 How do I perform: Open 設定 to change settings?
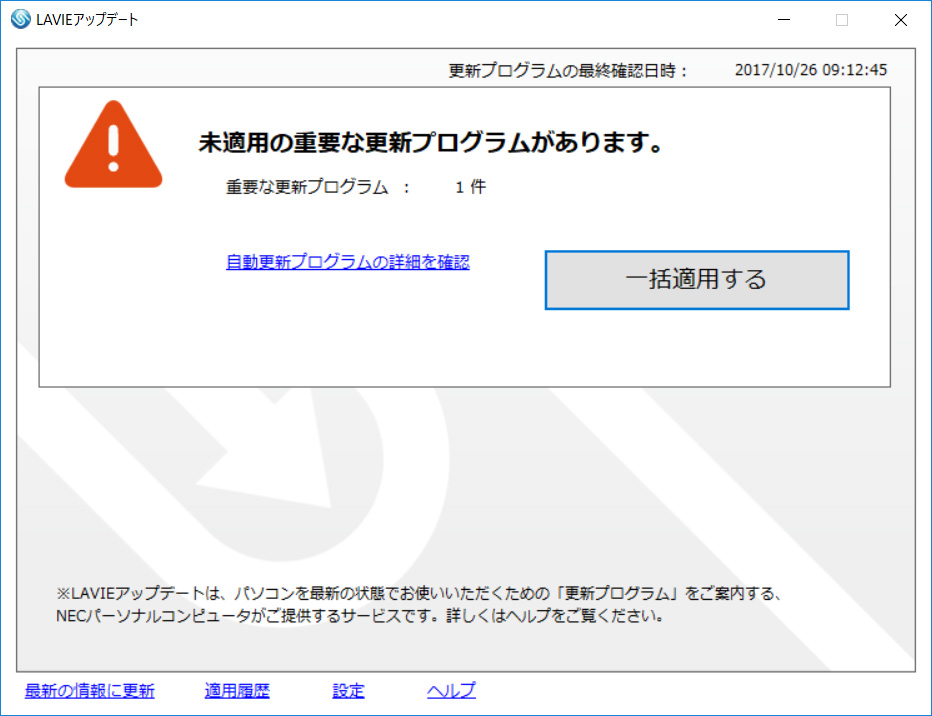[347, 690]
